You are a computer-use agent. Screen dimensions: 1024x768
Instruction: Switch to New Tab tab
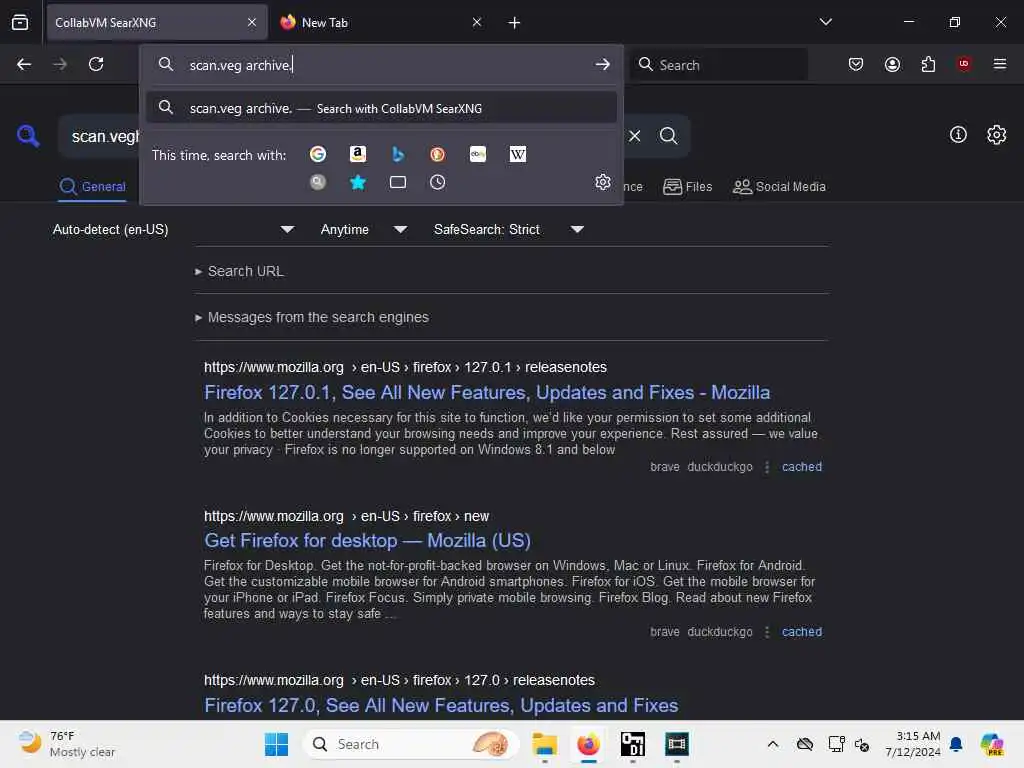click(382, 22)
